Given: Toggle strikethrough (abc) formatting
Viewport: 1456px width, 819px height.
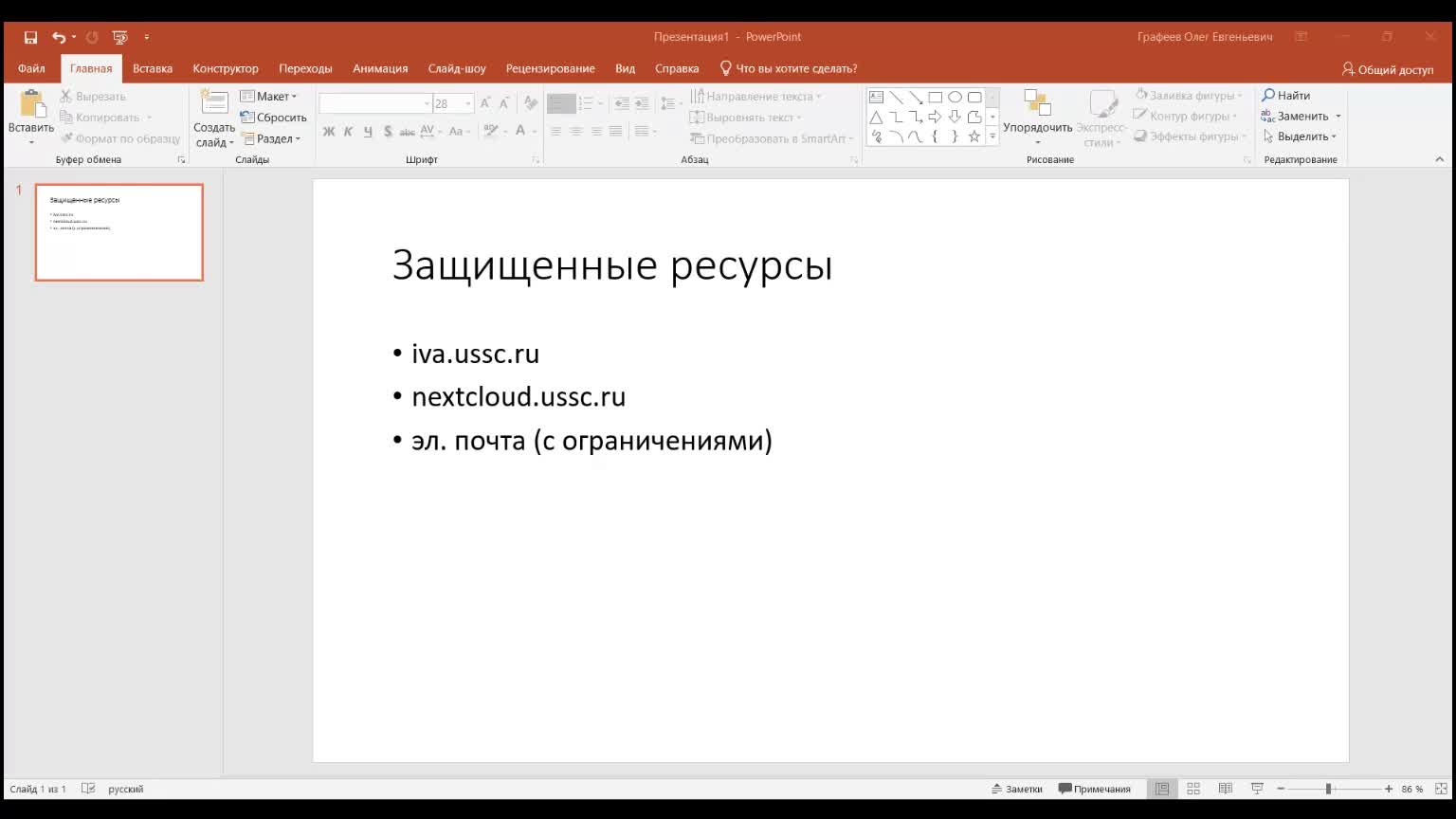Looking at the screenshot, I should (408, 132).
